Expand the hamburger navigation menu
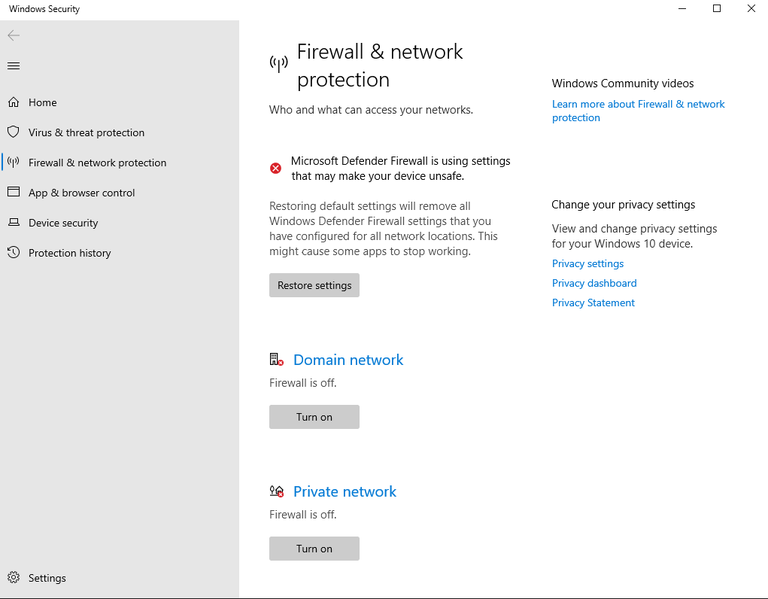Viewport: 768px width, 599px height. point(14,66)
